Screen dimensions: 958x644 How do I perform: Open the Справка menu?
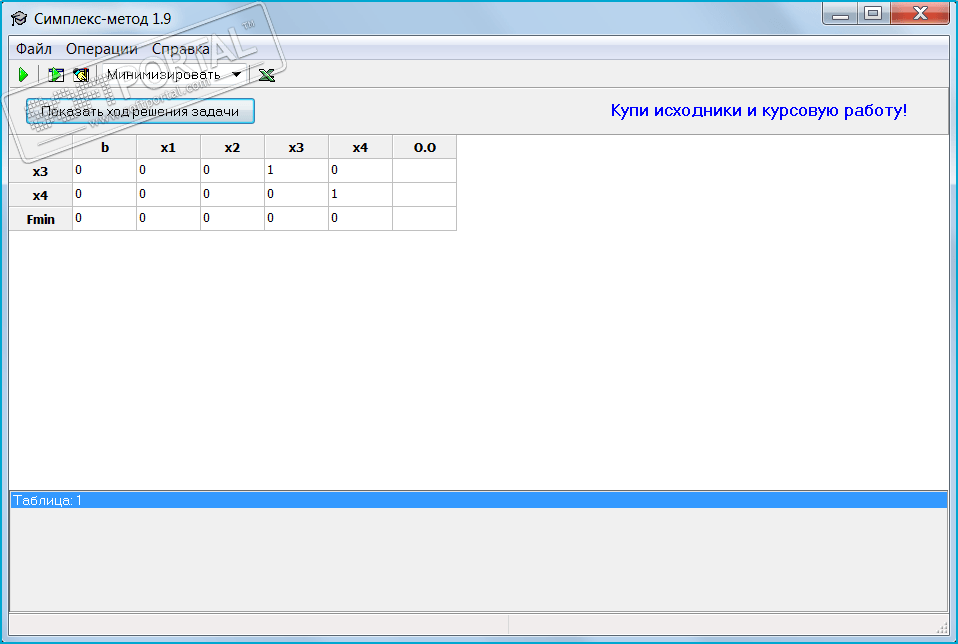click(180, 49)
